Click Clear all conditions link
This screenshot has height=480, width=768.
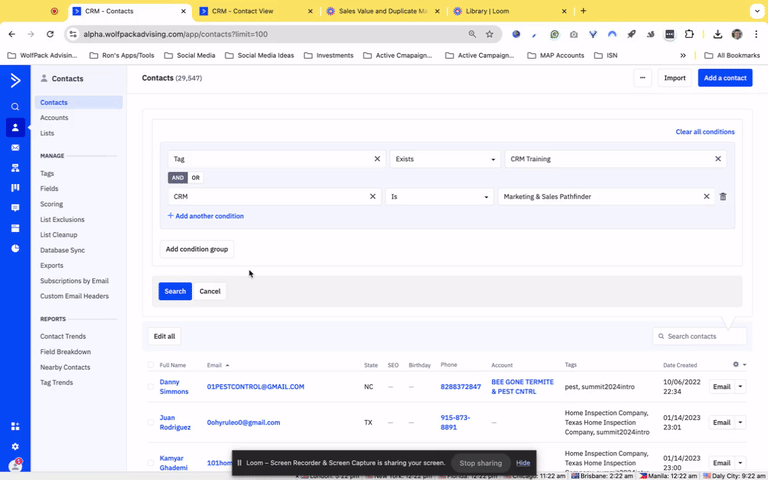click(x=705, y=132)
